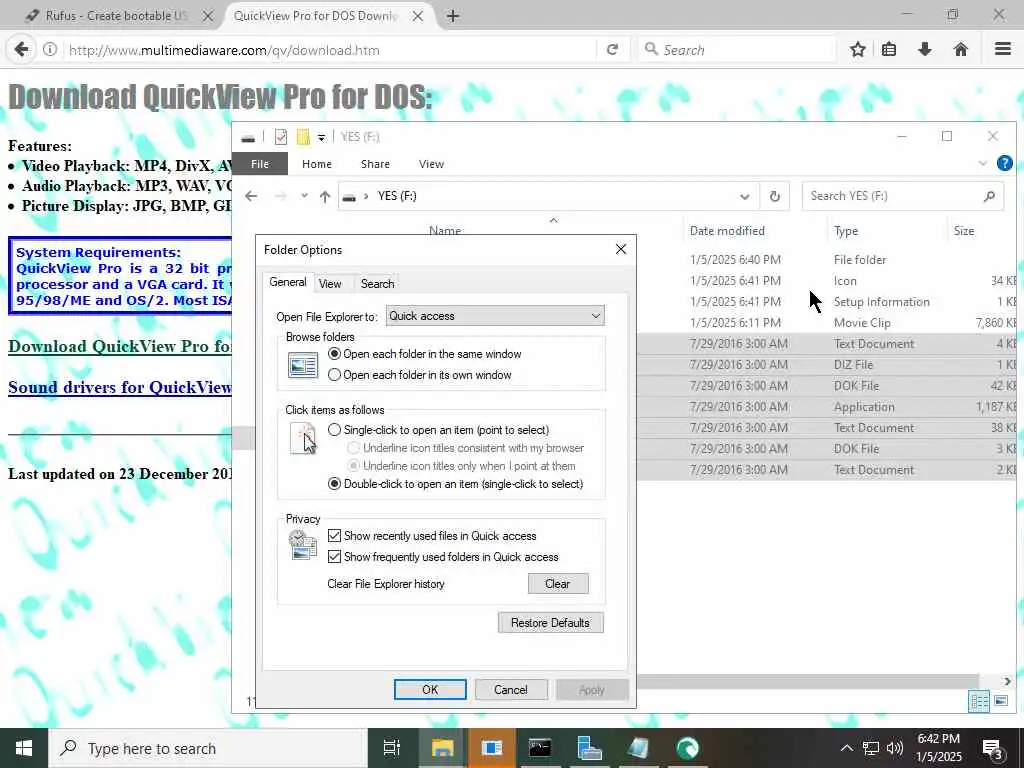This screenshot has height=768, width=1024.
Task: Open the recent locations dropdown arrow
Action: point(304,196)
